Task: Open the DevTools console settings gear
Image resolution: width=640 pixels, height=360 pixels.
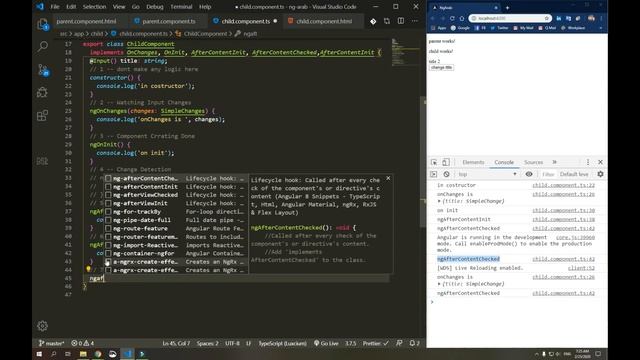Action: click(600, 174)
